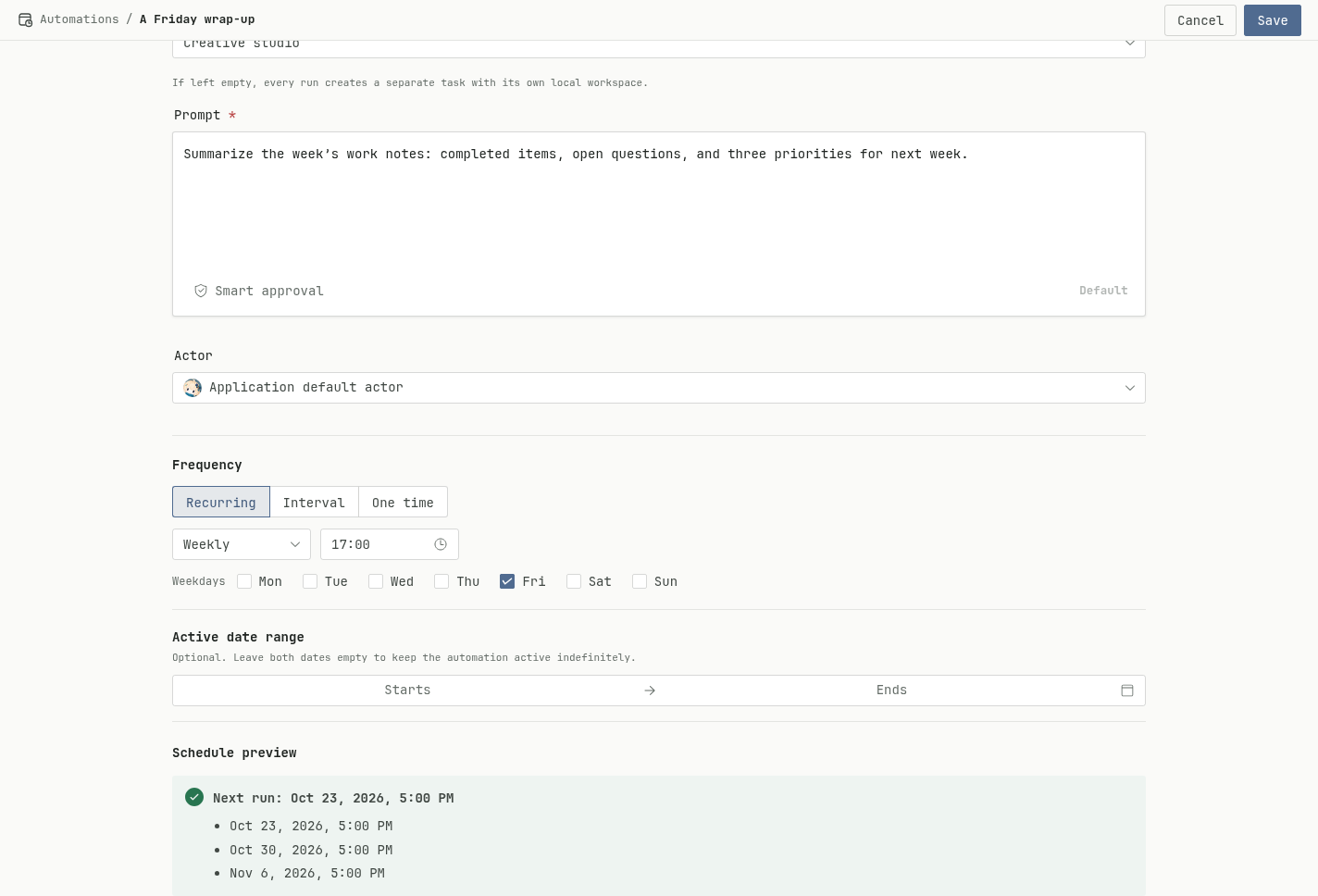Click the 'A Friday wrap-up' breadcrumb title
The image size is (1318, 896).
[197, 19]
